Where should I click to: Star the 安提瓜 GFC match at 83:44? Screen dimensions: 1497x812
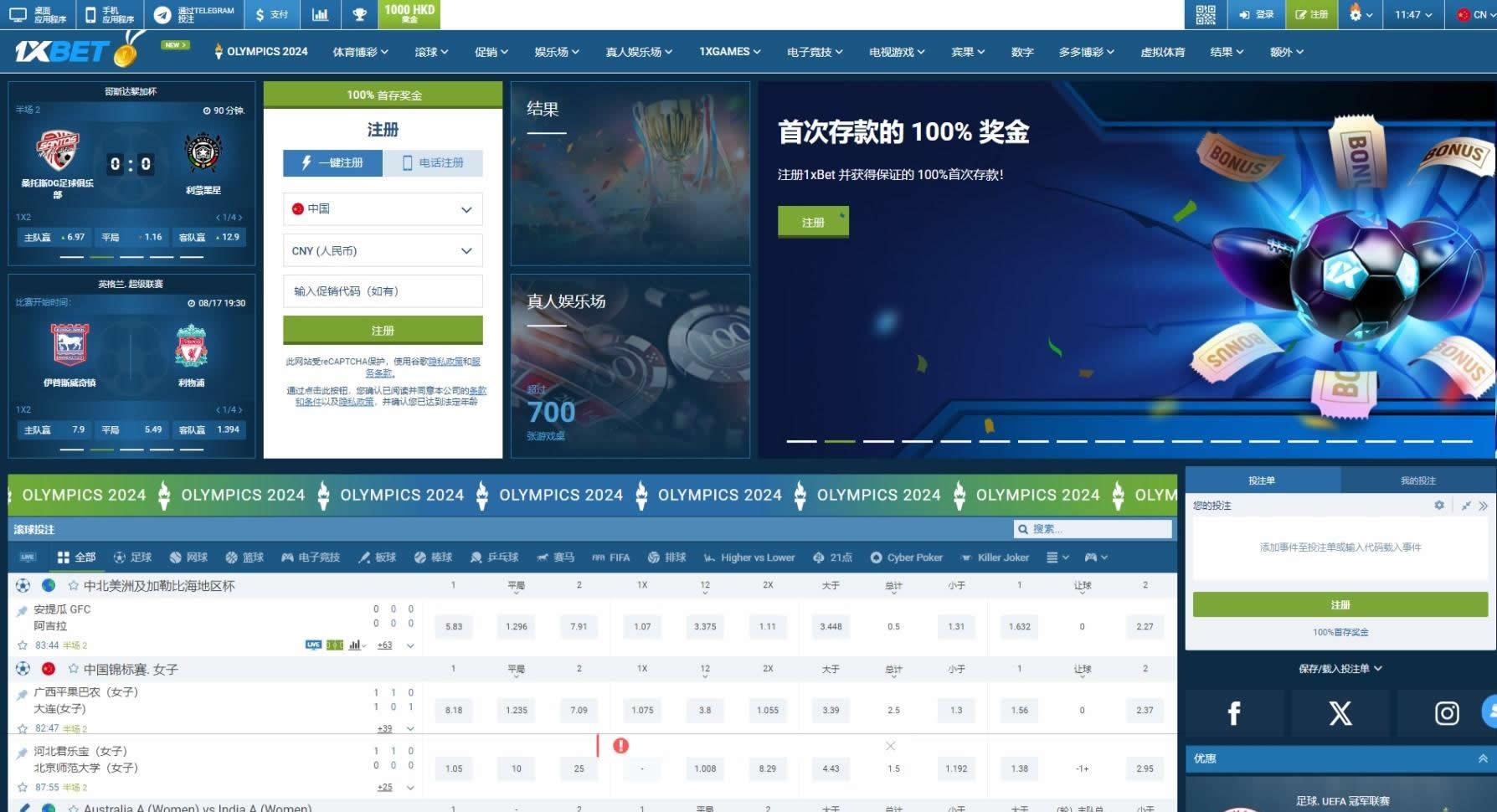coord(23,645)
